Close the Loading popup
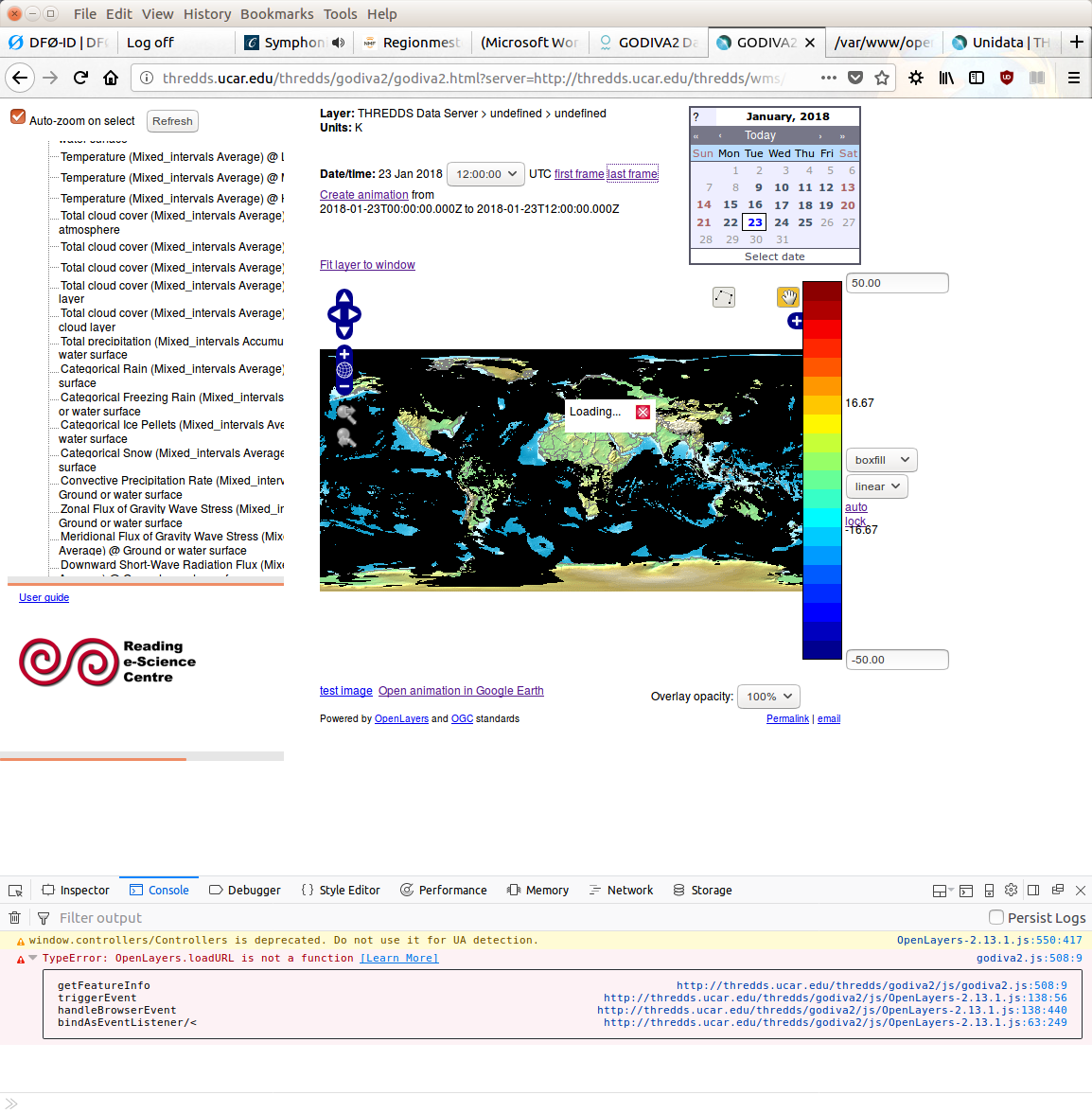The height and width of the screenshot is (1113, 1092). point(643,412)
